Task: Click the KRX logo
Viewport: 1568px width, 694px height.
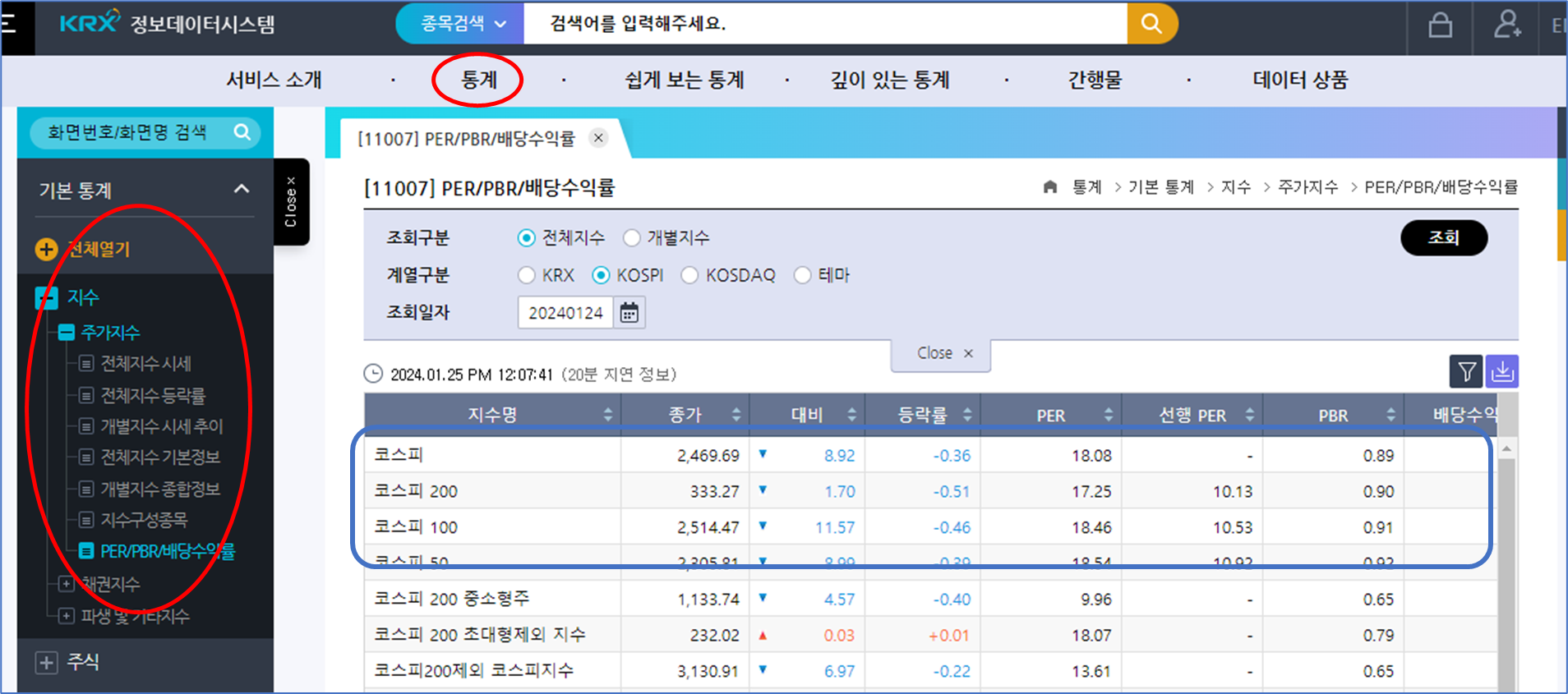Action: point(90,22)
